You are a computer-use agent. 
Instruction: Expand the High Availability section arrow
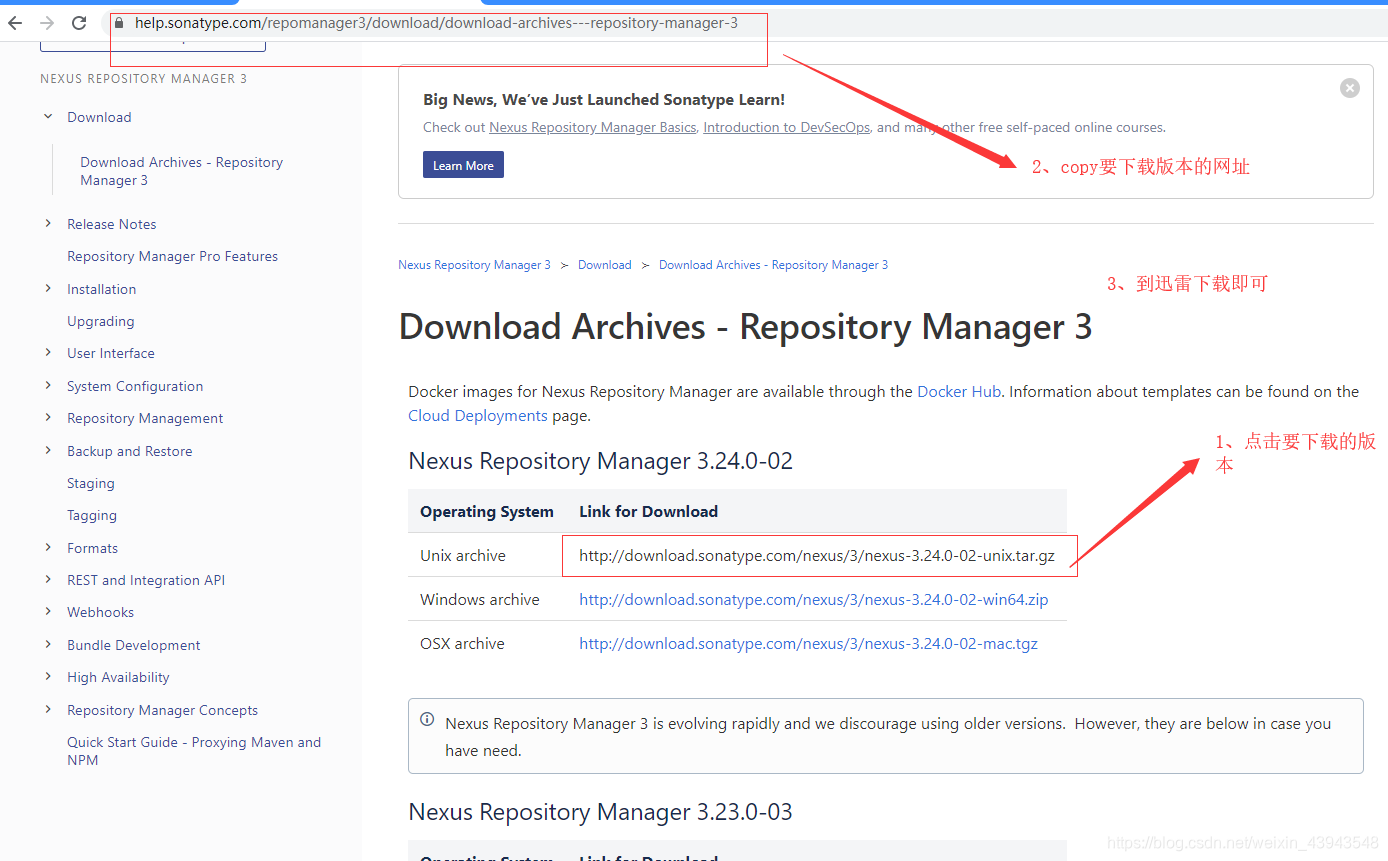(x=48, y=677)
